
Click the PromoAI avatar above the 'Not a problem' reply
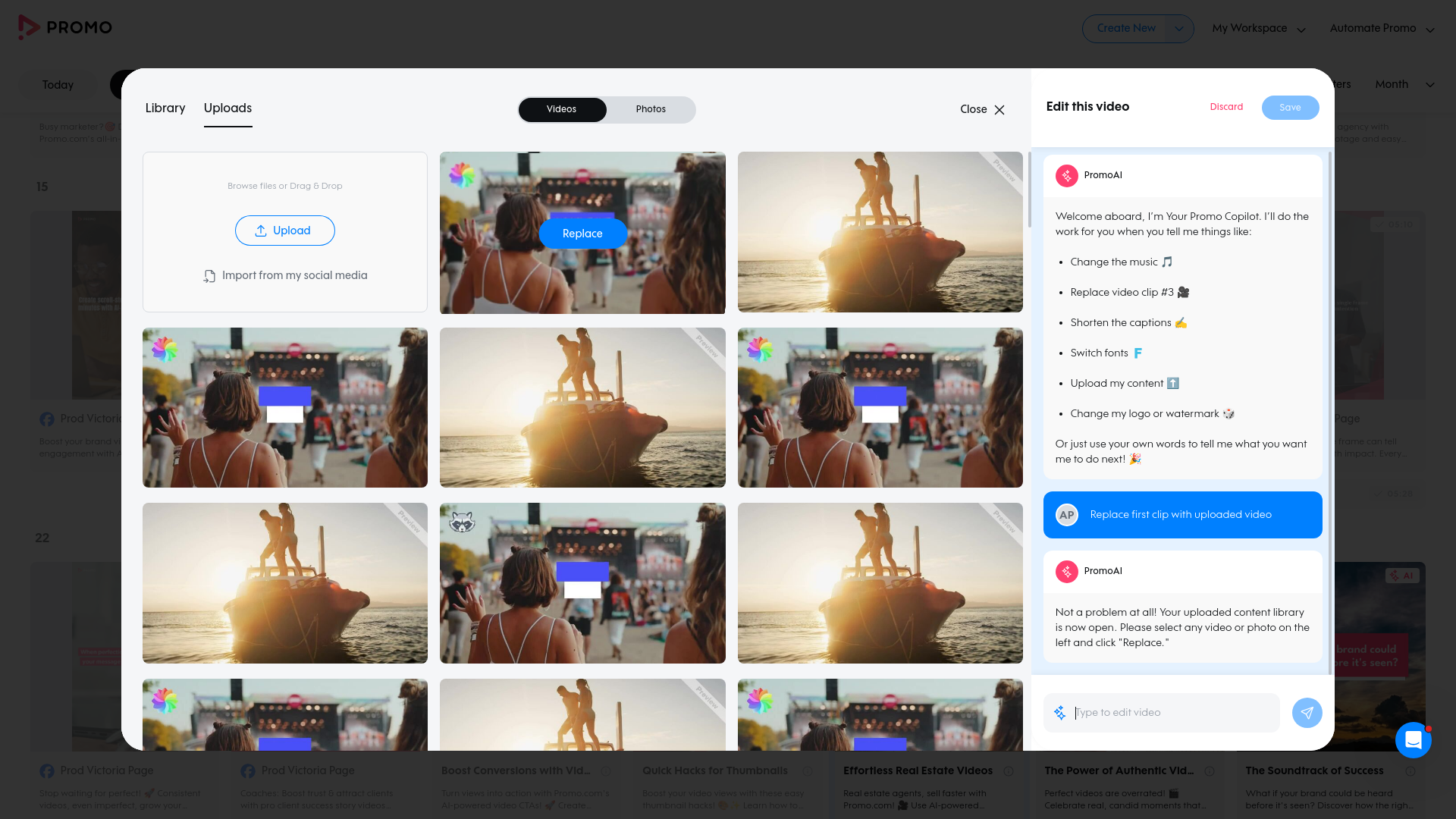coord(1066,571)
